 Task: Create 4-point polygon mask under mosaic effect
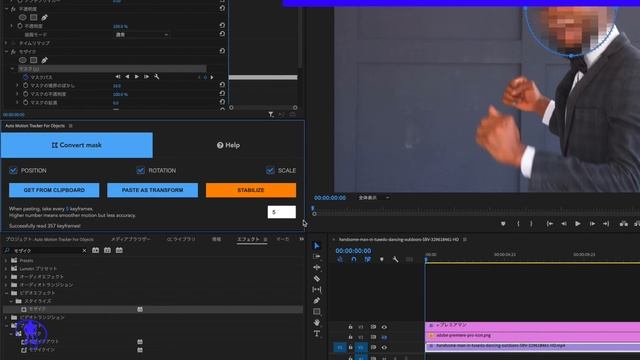(34, 60)
